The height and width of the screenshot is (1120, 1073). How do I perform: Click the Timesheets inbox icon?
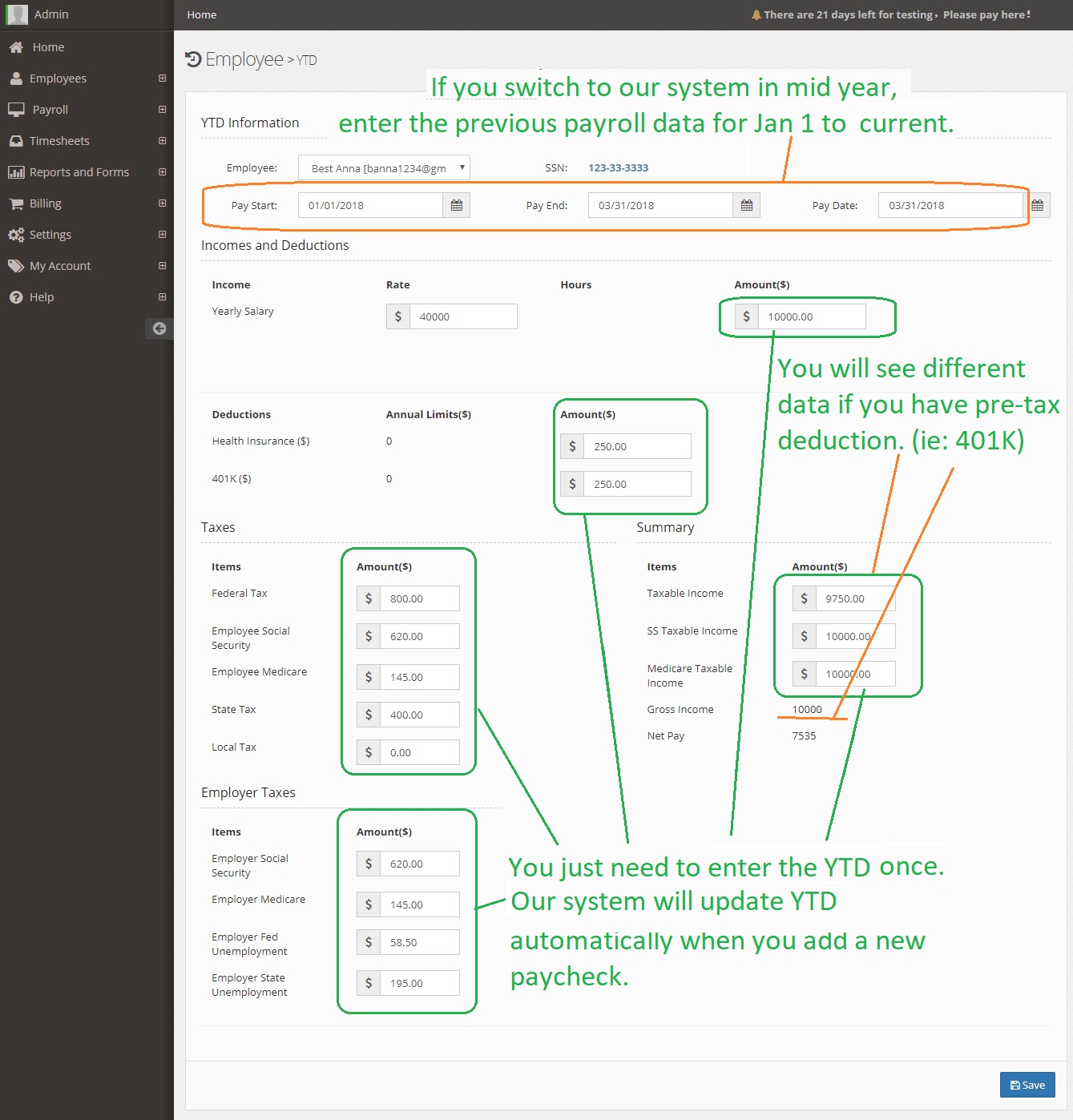(16, 141)
